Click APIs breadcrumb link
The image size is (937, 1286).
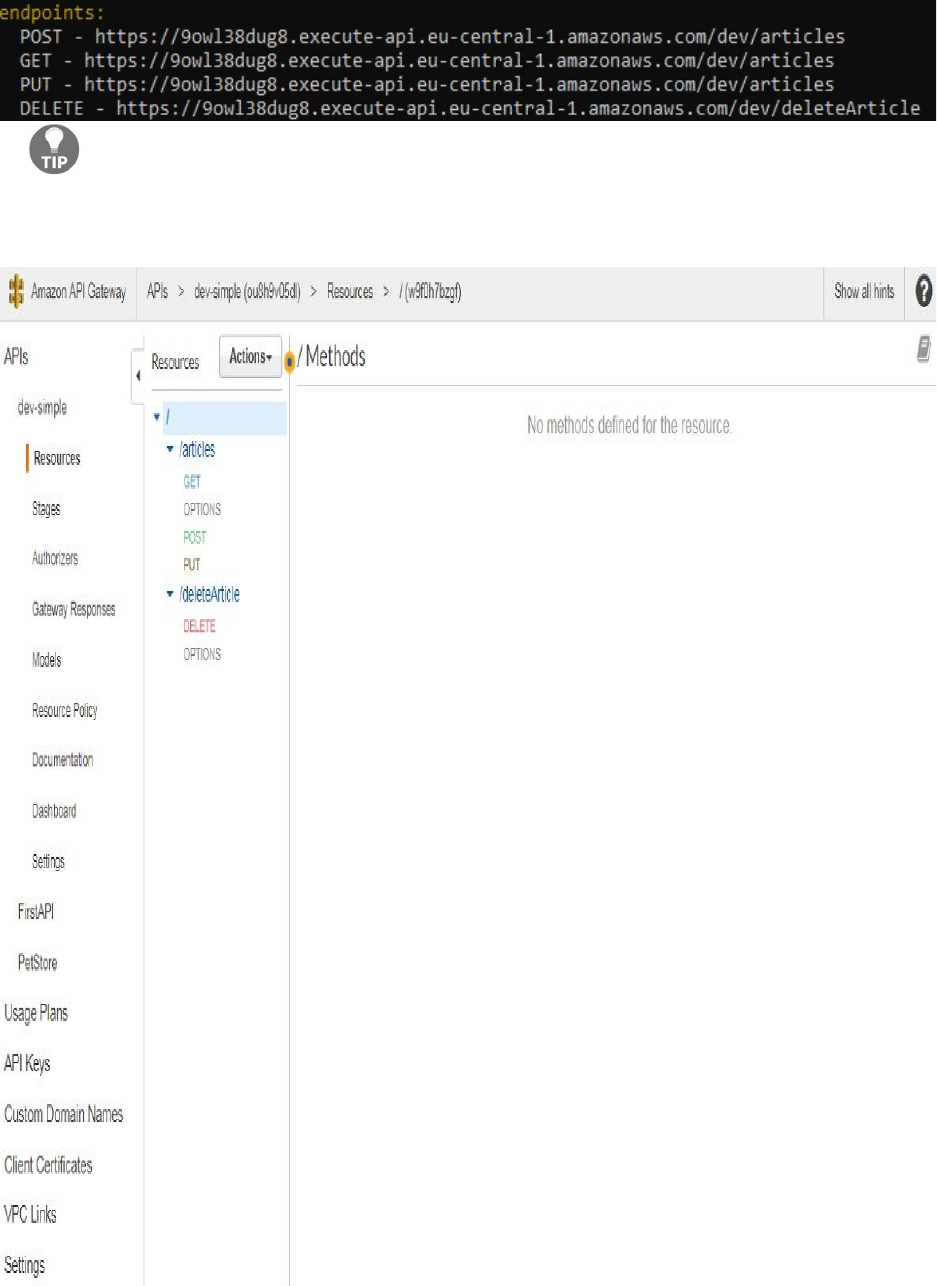[x=157, y=292]
